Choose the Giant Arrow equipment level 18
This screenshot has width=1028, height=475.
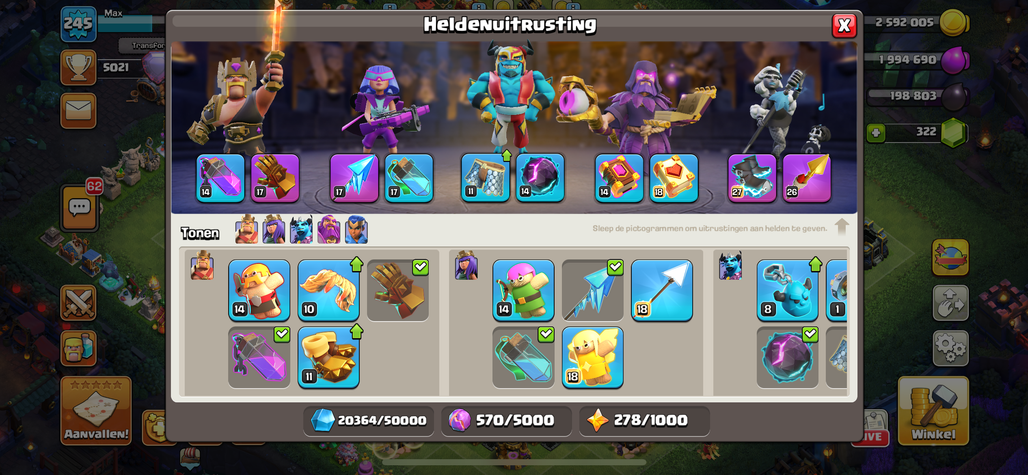click(662, 290)
